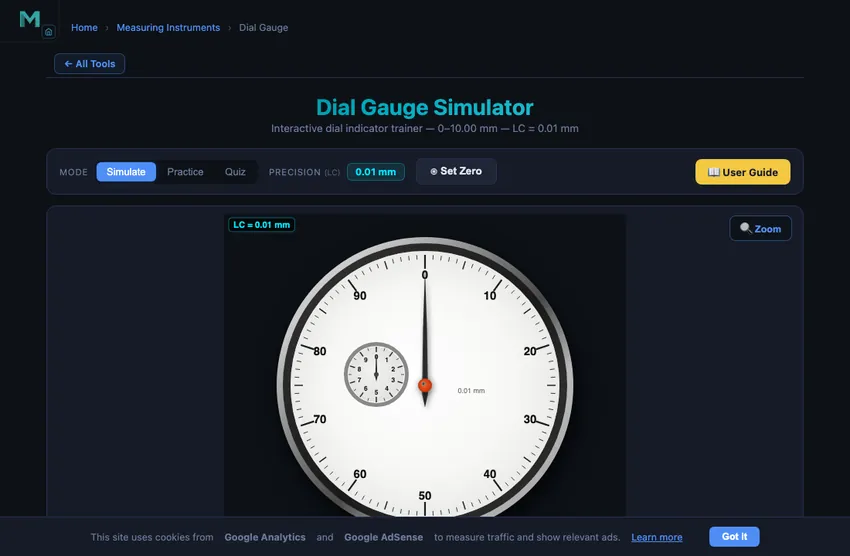Click the 10 mark on main dial
850x556 pixels.
pos(490,296)
